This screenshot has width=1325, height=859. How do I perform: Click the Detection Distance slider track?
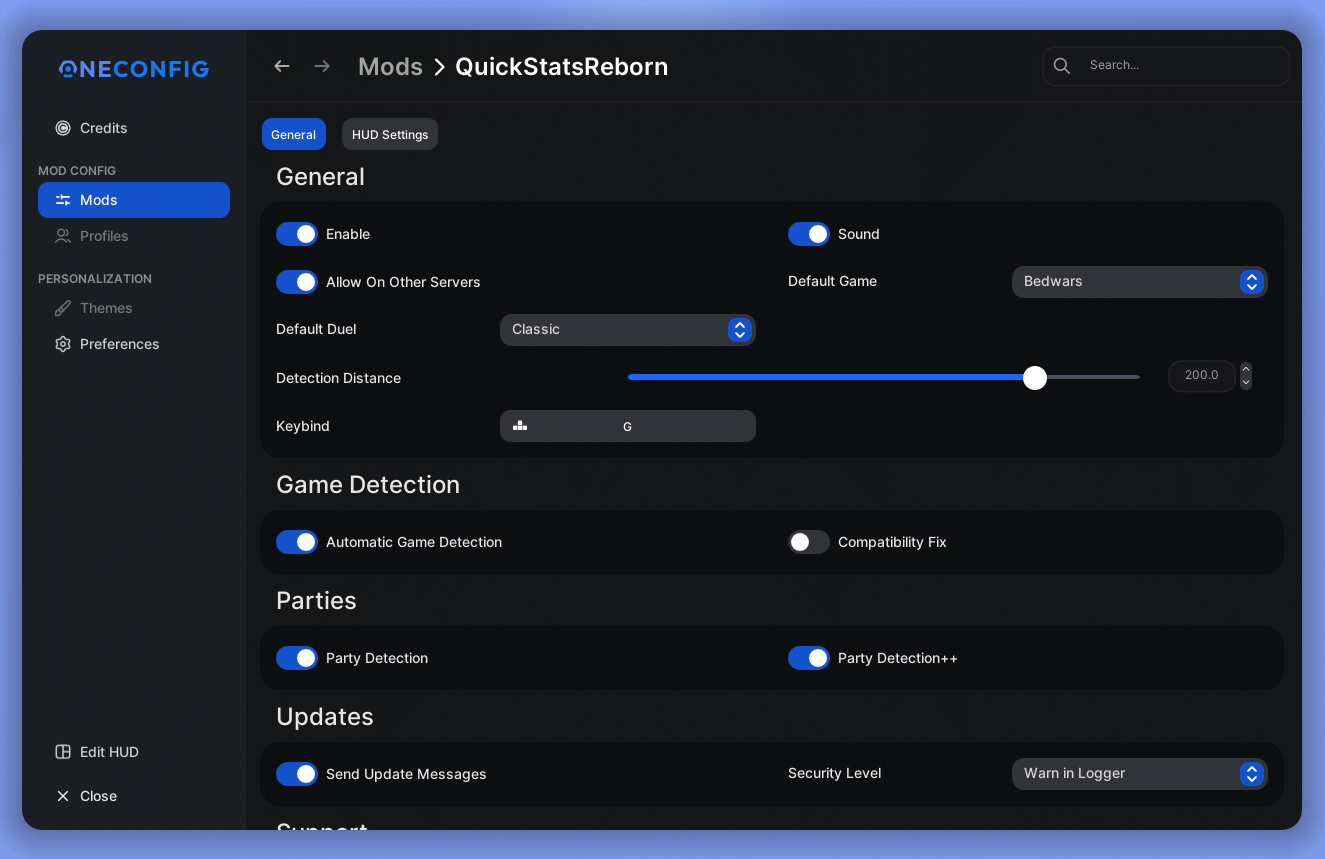[x=884, y=377]
